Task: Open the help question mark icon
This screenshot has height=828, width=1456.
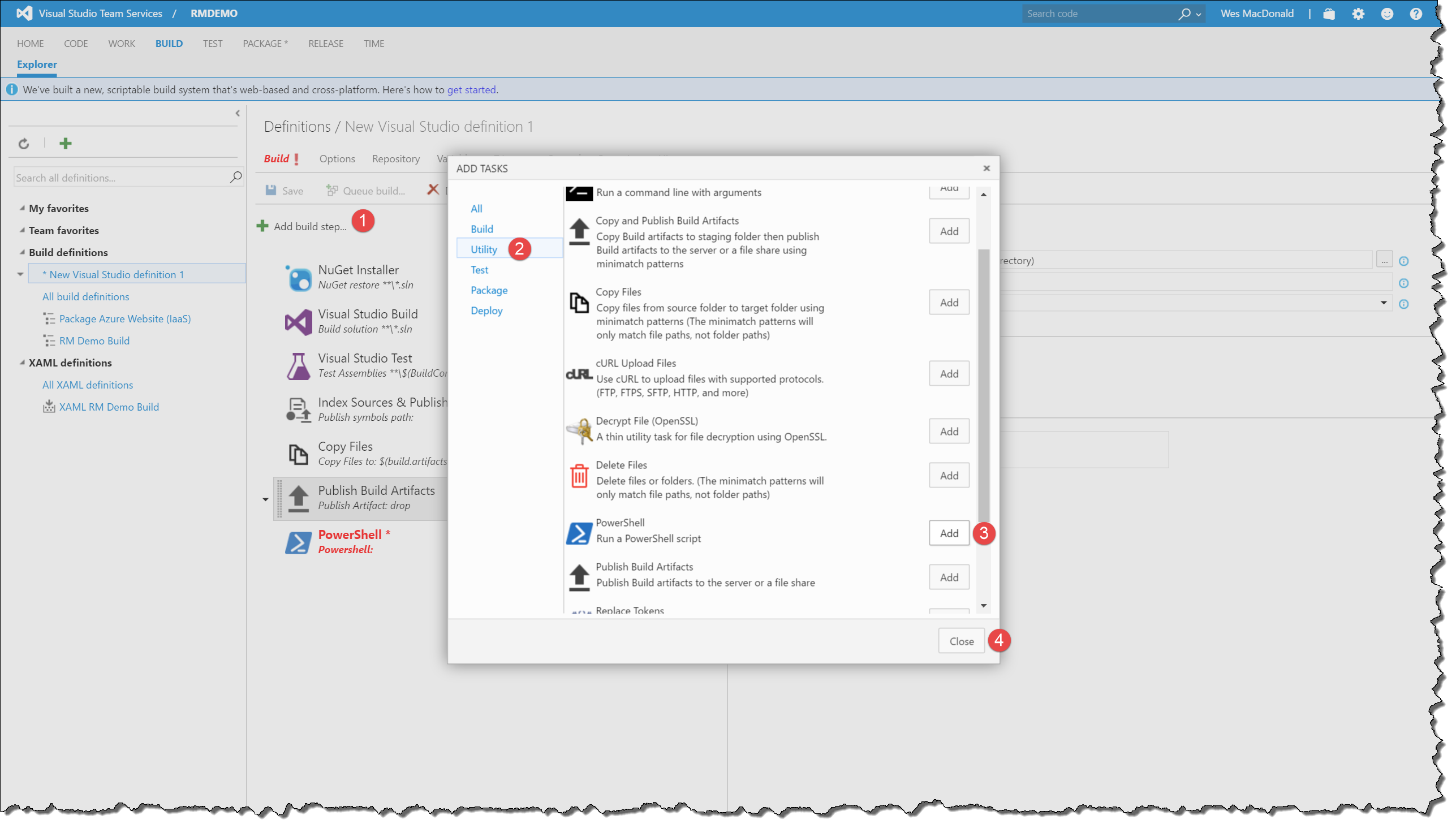Action: click(1416, 14)
